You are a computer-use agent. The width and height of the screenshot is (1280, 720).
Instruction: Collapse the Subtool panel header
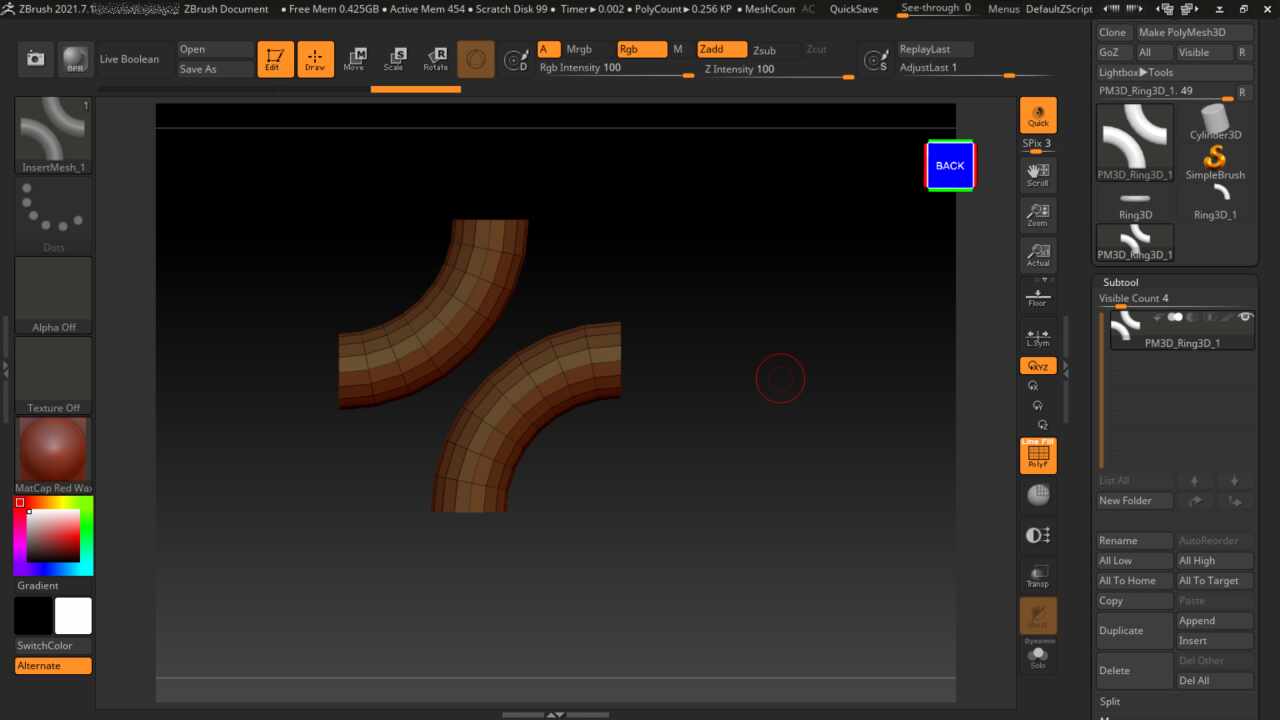pyautogui.click(x=1120, y=283)
